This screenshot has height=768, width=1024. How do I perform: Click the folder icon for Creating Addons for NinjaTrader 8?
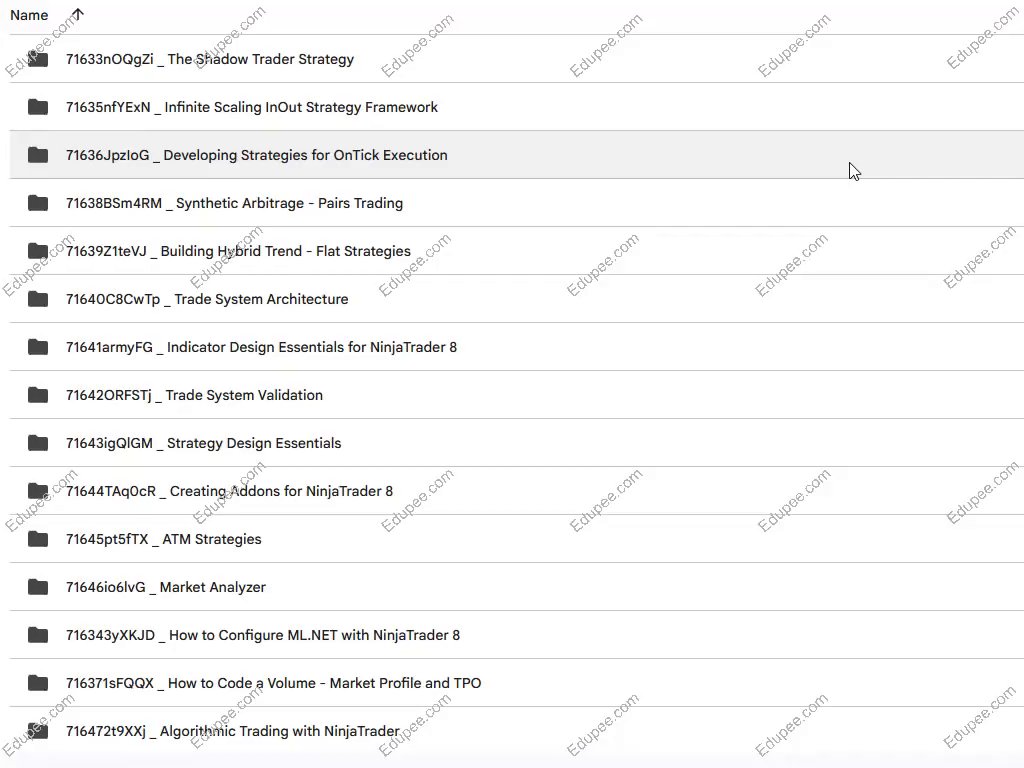pyautogui.click(x=38, y=491)
